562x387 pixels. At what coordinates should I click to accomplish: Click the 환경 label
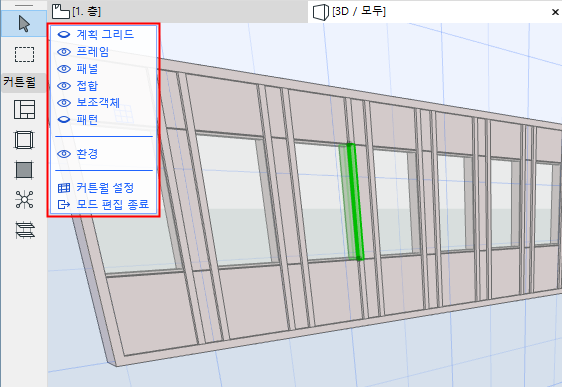87,154
